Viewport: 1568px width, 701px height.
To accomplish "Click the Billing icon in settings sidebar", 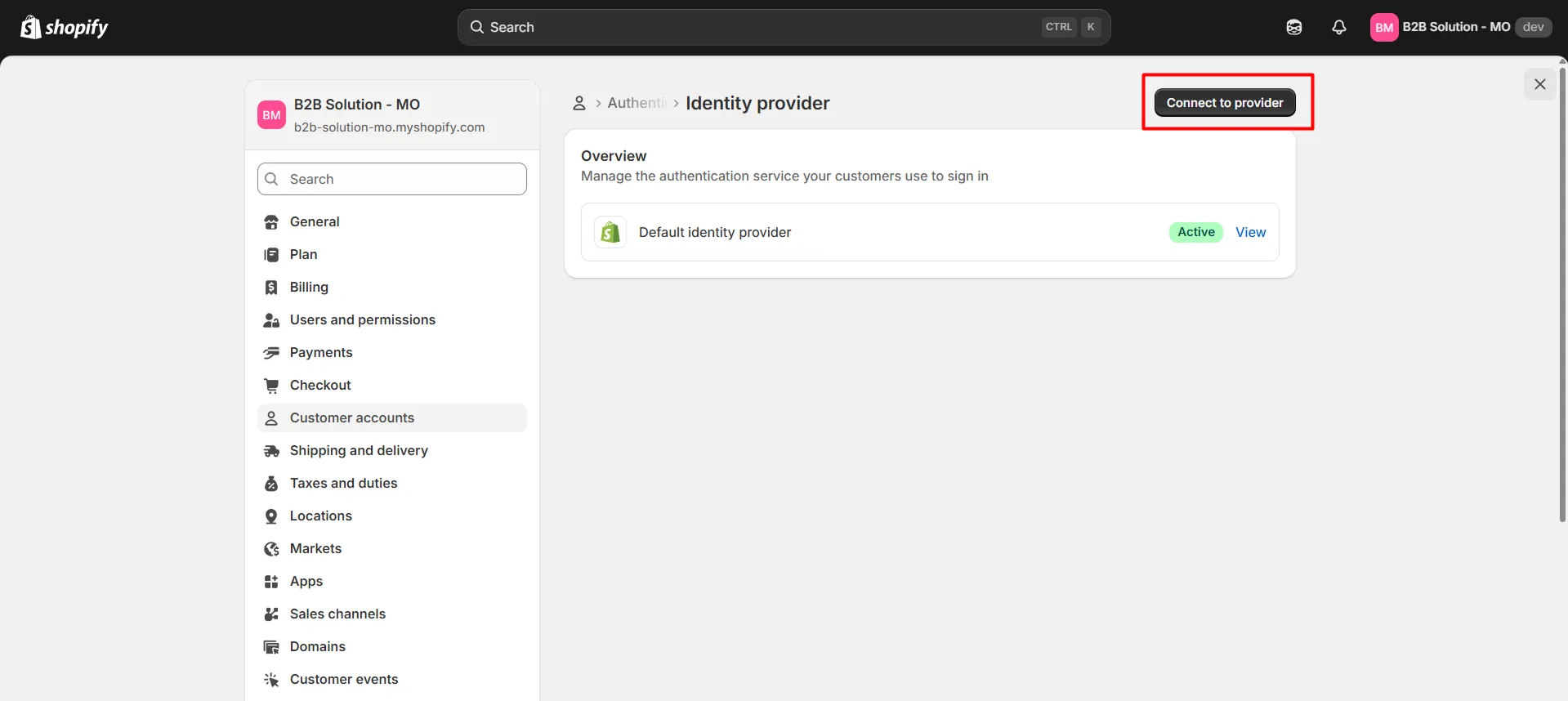I will 271,288.
